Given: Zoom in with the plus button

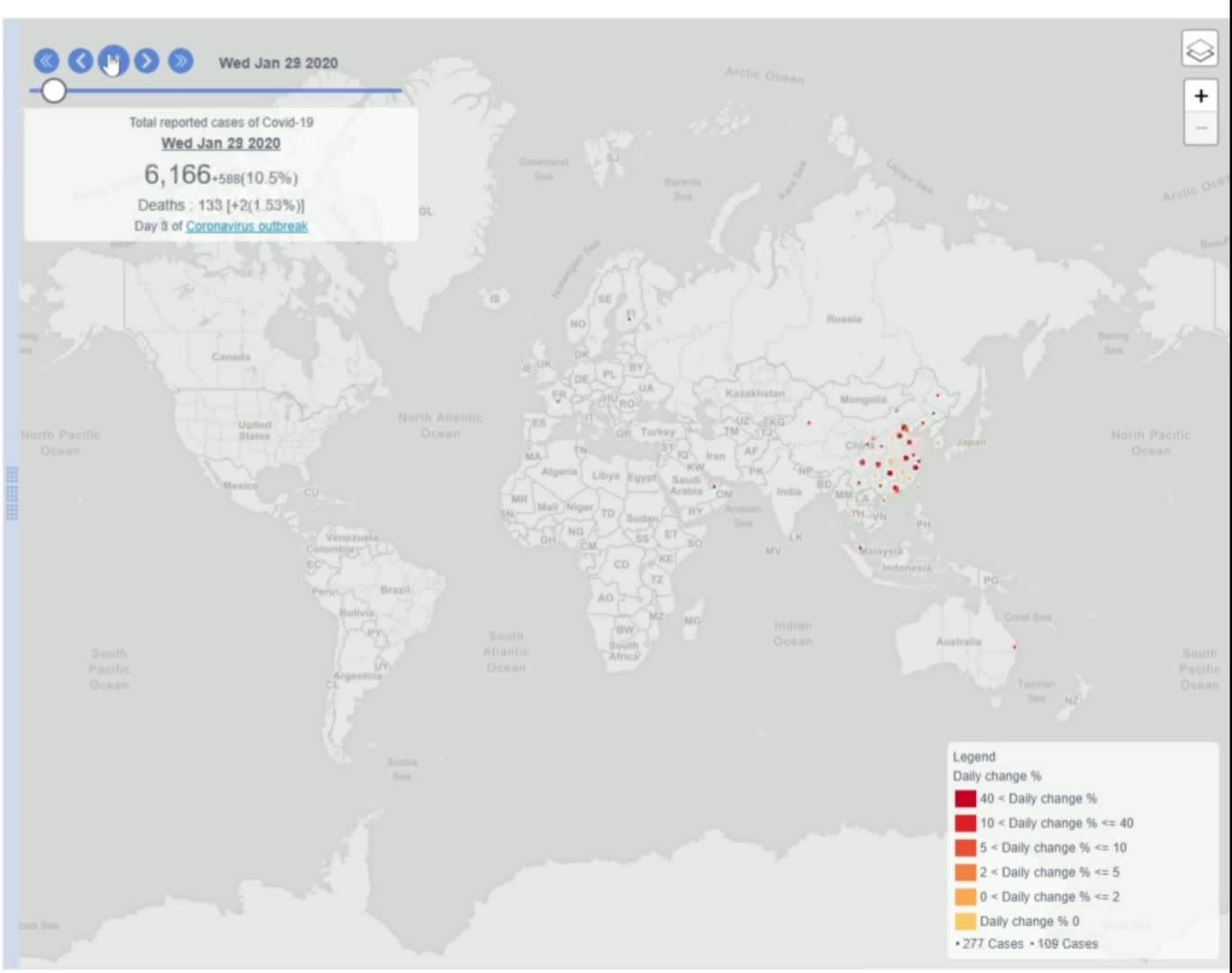Looking at the screenshot, I should (1200, 96).
